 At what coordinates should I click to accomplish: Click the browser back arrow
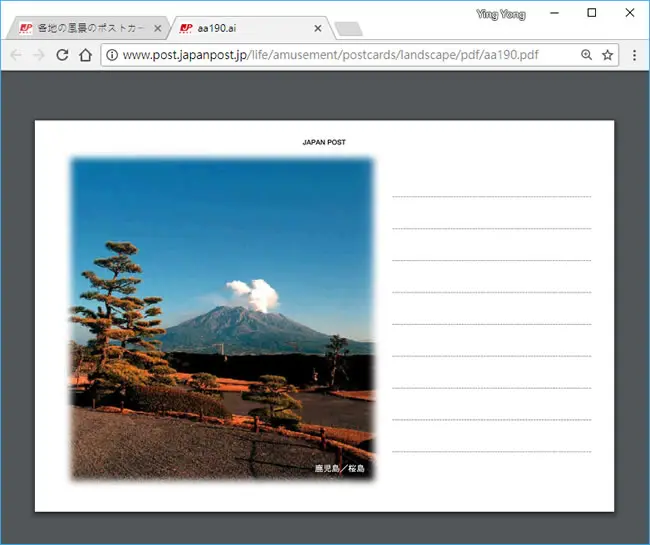point(16,55)
